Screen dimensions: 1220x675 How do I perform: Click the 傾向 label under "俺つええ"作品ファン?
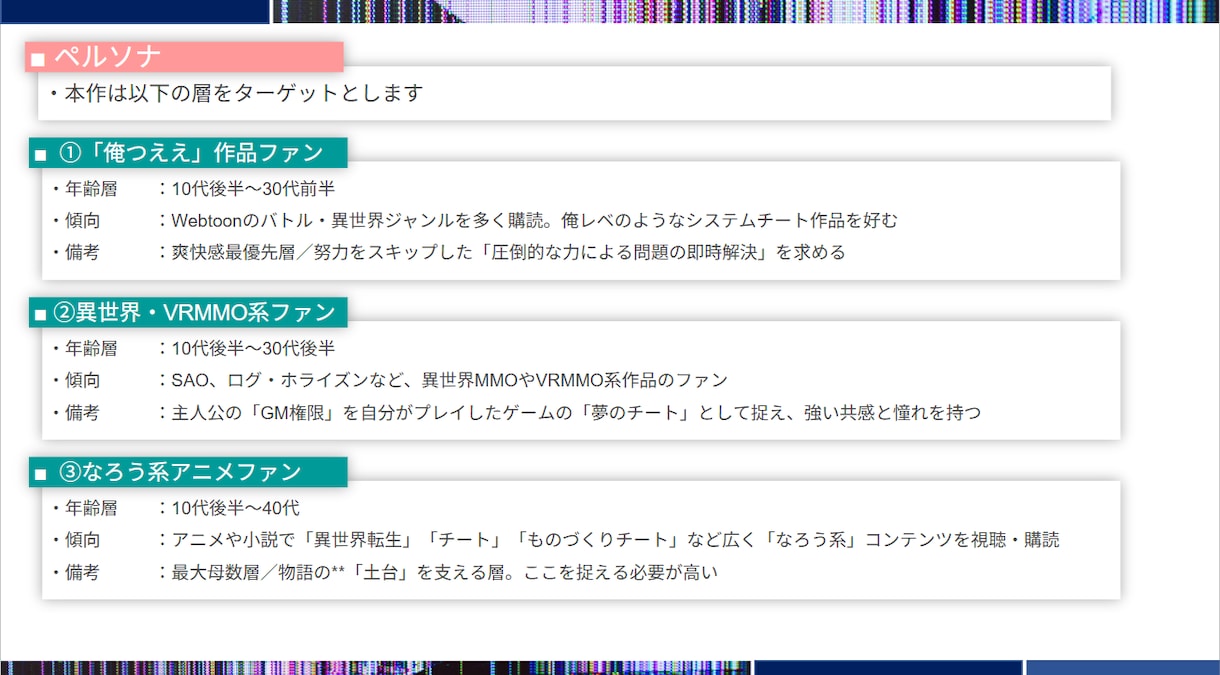tap(82, 220)
